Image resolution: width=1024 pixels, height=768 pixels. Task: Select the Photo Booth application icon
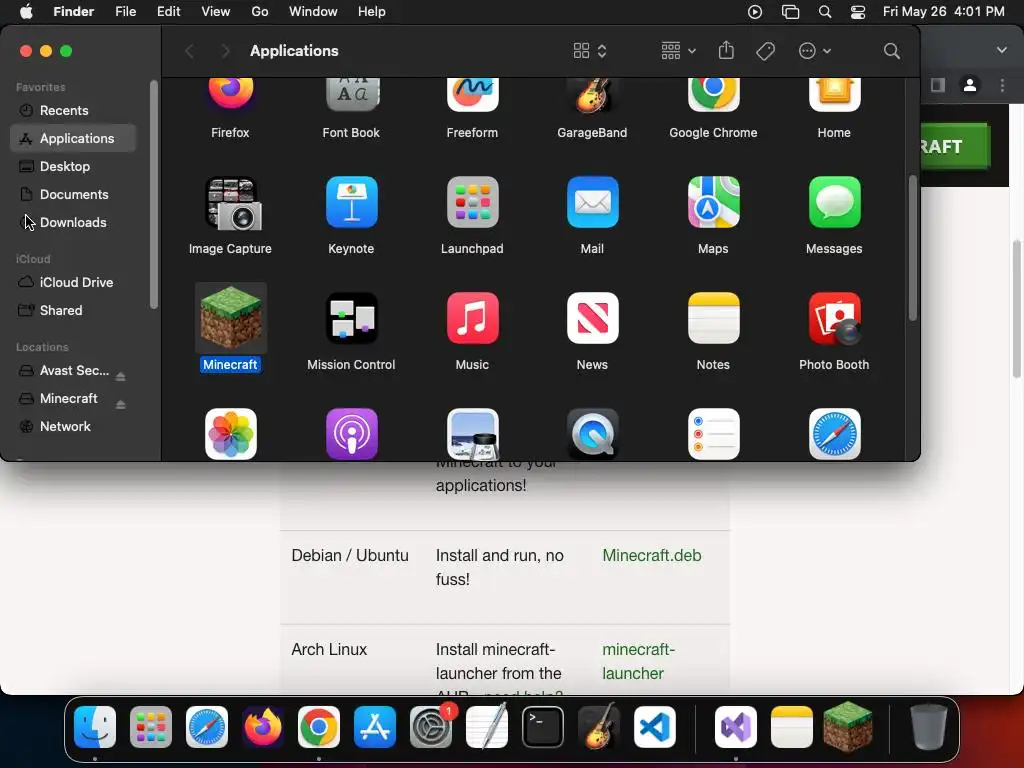[834, 318]
